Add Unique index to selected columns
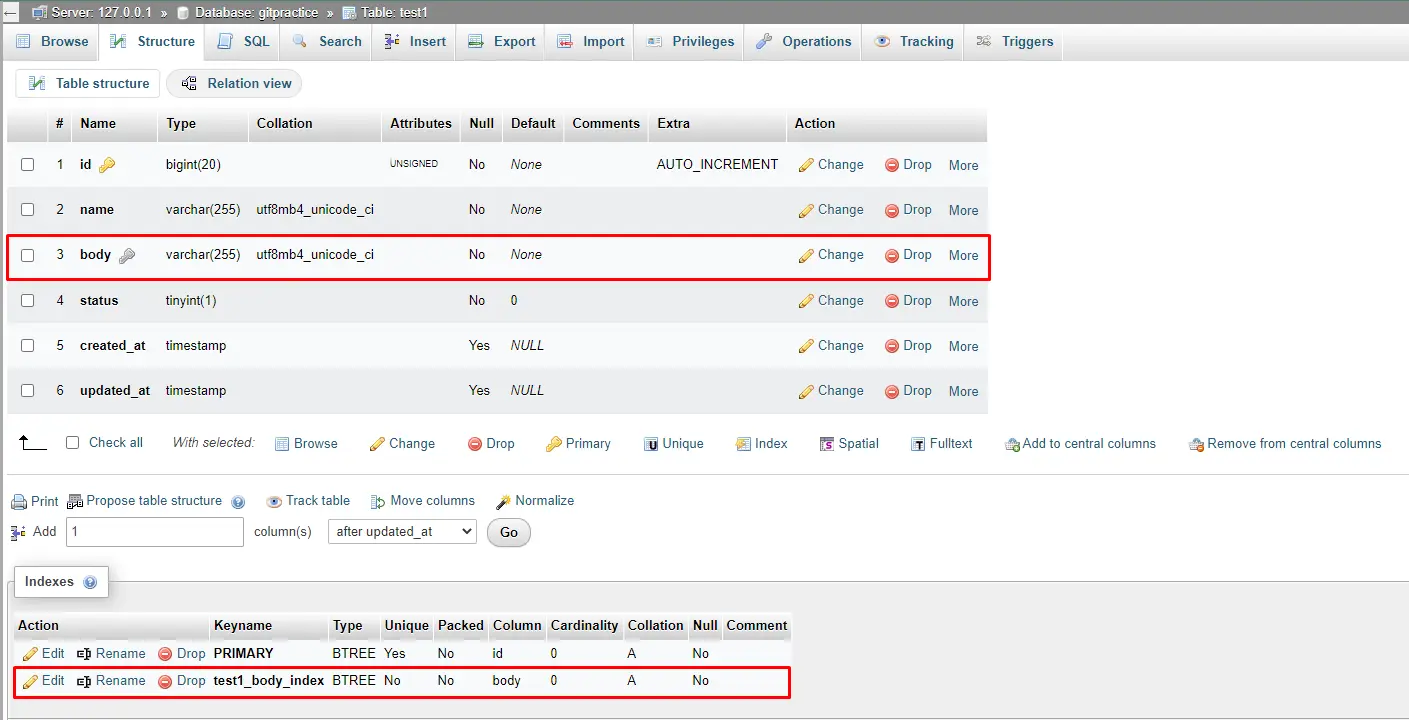This screenshot has height=720, width=1409. coord(674,443)
